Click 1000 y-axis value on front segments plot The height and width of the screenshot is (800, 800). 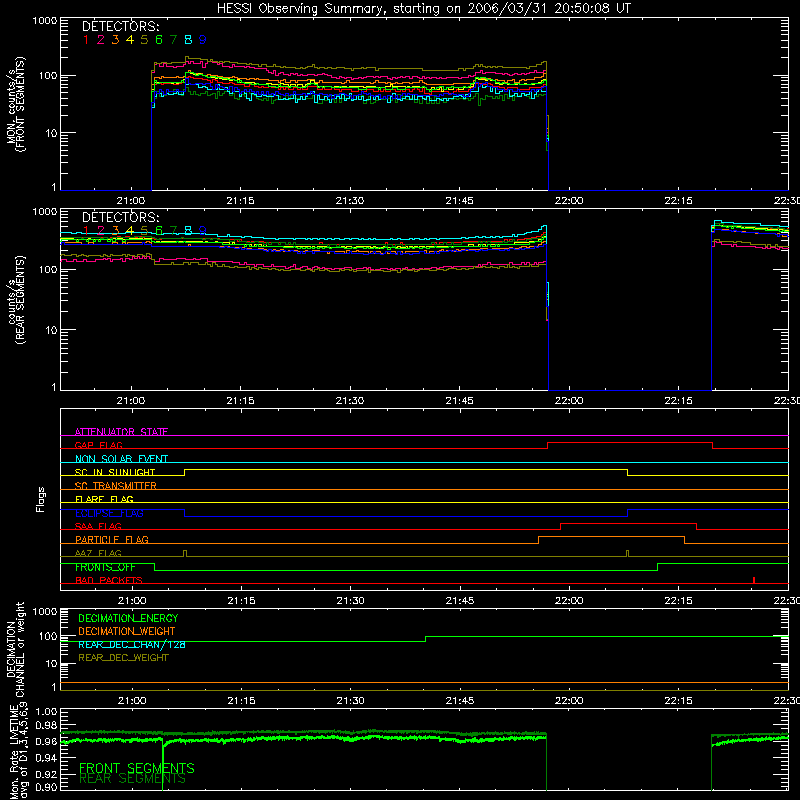[44, 21]
